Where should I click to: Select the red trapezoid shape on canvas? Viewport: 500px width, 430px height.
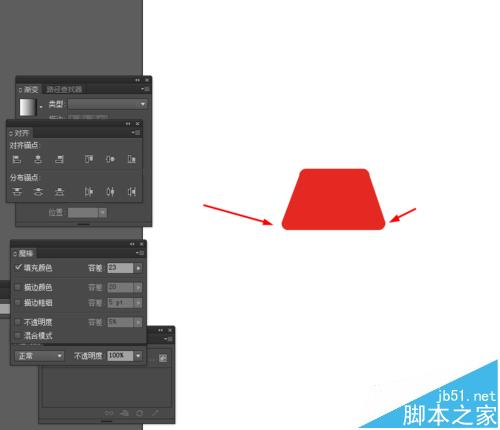pyautogui.click(x=333, y=199)
